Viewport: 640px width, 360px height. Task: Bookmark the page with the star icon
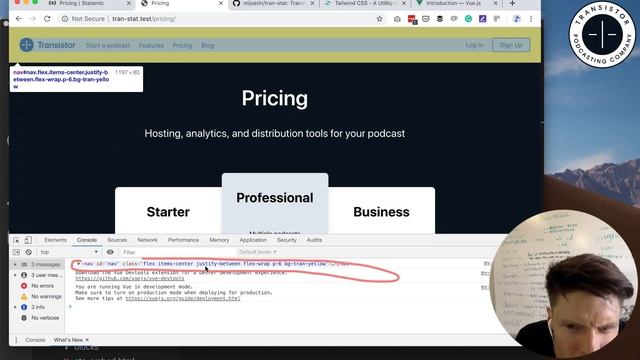click(380, 19)
